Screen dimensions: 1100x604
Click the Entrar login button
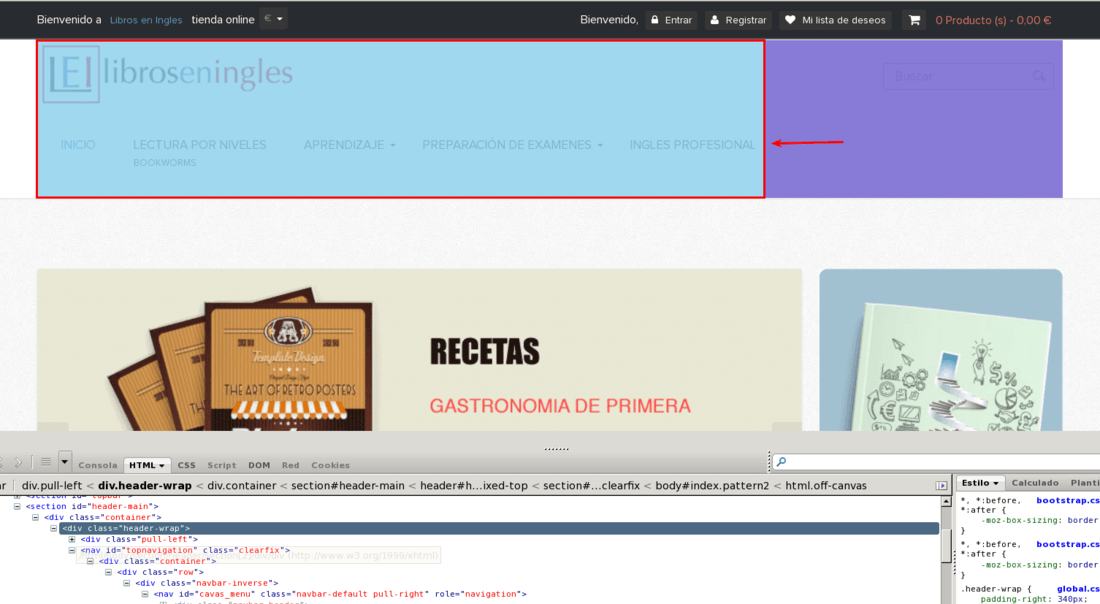click(671, 20)
